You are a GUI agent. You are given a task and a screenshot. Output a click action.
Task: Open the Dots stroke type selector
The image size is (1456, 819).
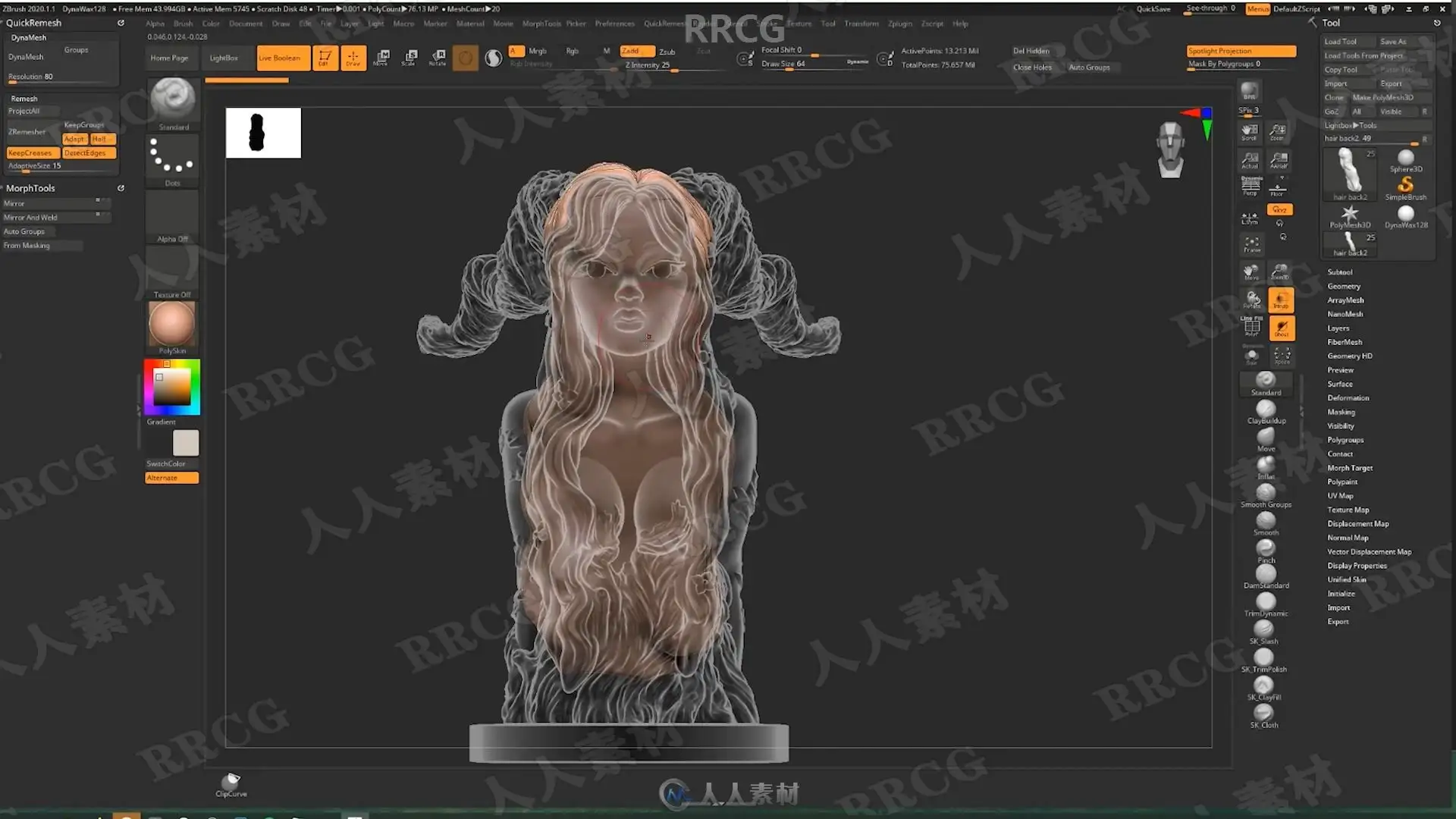point(172,161)
